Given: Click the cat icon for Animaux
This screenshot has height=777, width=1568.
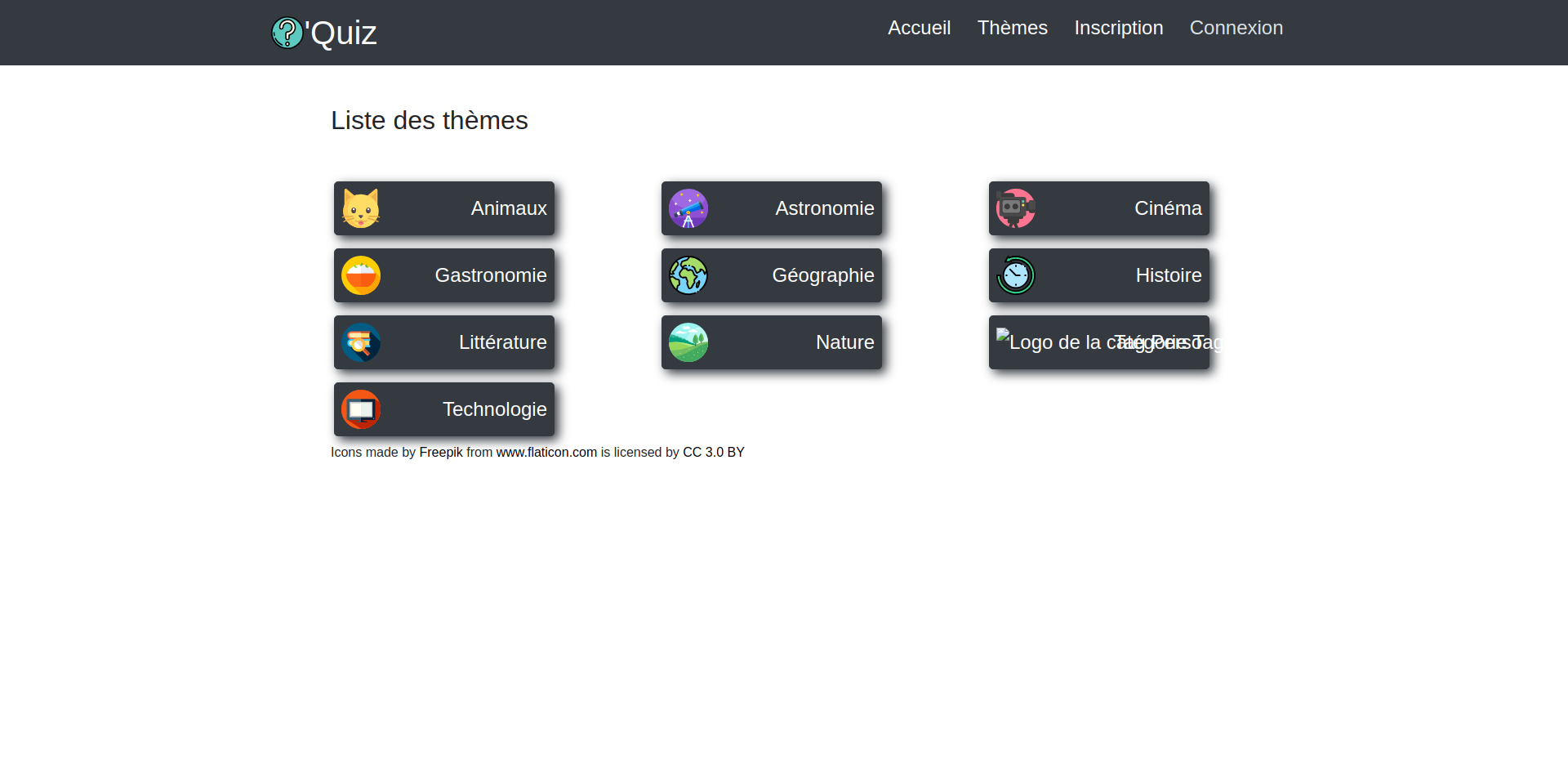Looking at the screenshot, I should click(x=361, y=208).
